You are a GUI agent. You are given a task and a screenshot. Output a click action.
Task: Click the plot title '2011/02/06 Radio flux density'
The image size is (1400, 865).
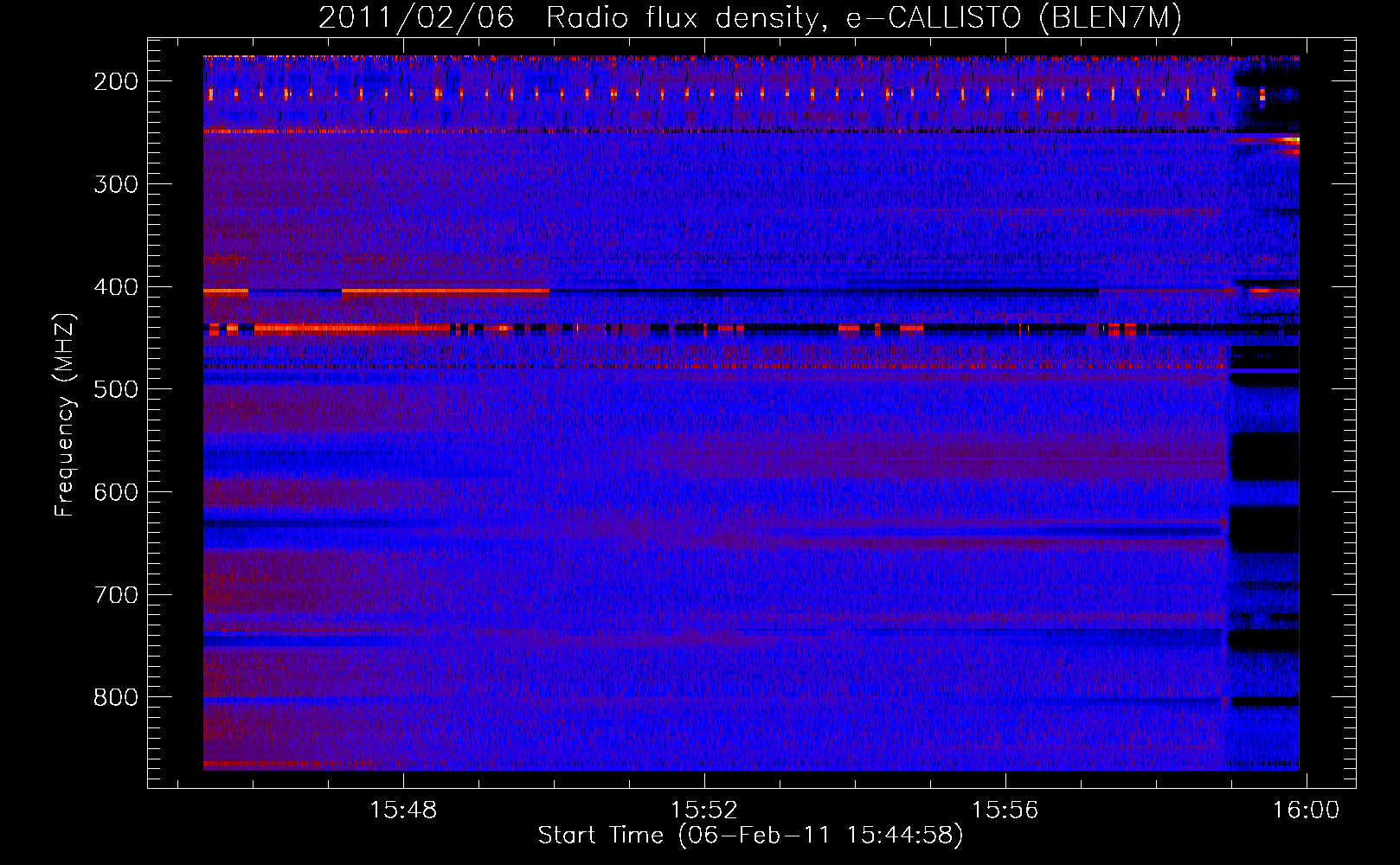(750, 18)
